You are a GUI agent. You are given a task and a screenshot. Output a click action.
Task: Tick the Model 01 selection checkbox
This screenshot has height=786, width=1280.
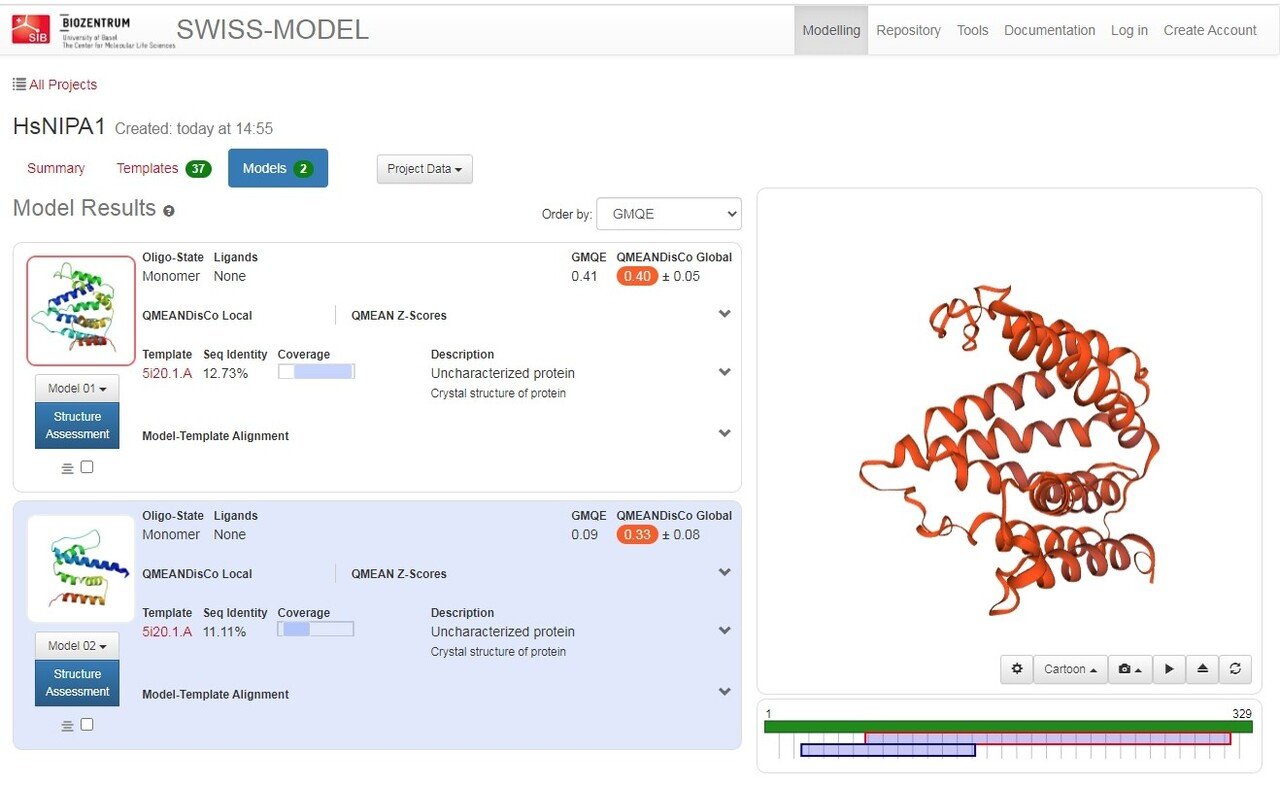87,467
